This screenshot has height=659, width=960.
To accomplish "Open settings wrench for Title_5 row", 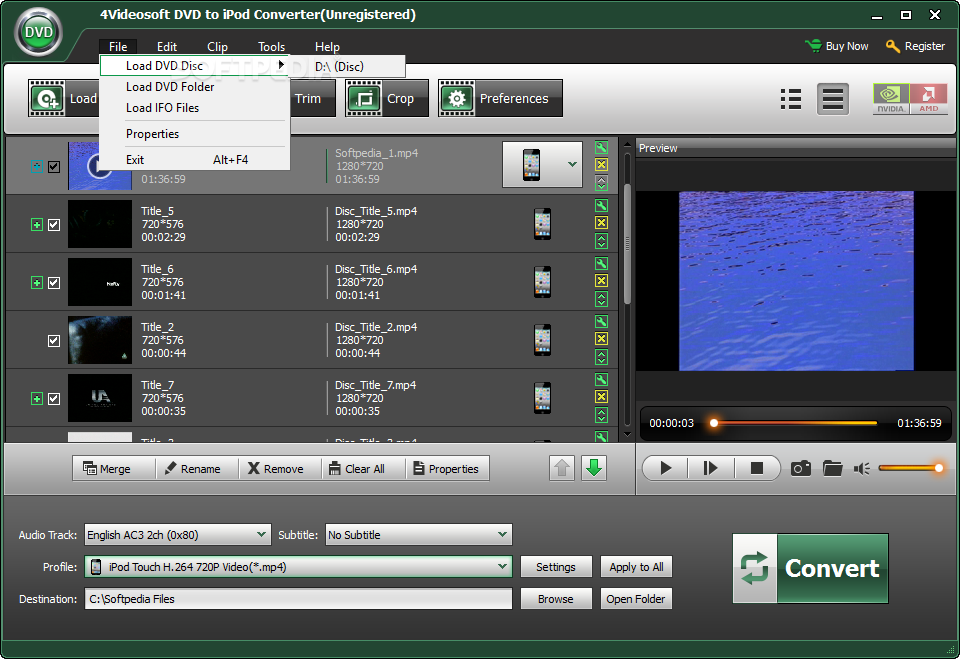I will pos(601,206).
